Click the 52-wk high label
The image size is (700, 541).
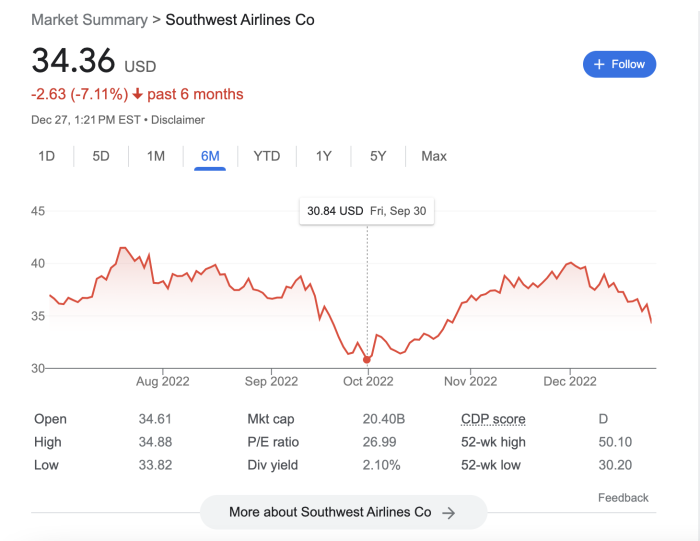[x=493, y=442]
